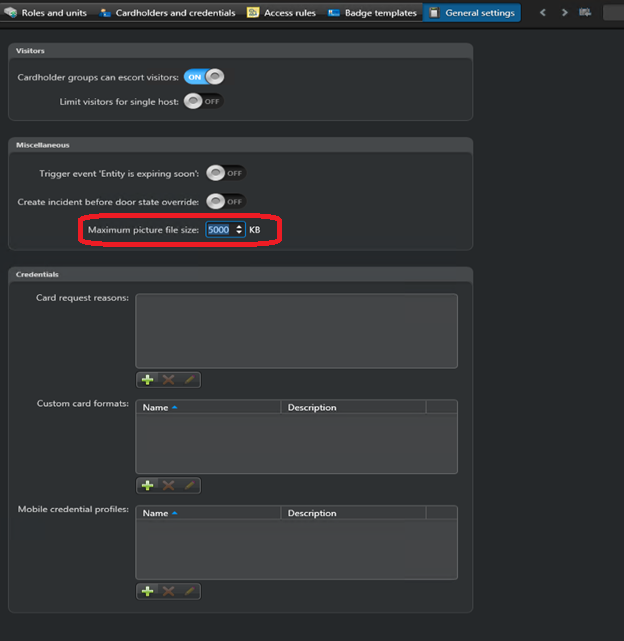The width and height of the screenshot is (624, 641).
Task: Click the Access rules tab icon
Action: [253, 13]
